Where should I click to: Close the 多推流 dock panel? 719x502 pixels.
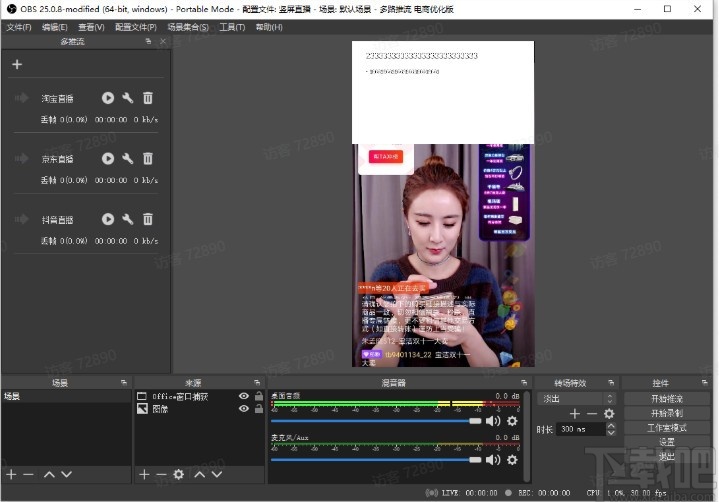[163, 41]
